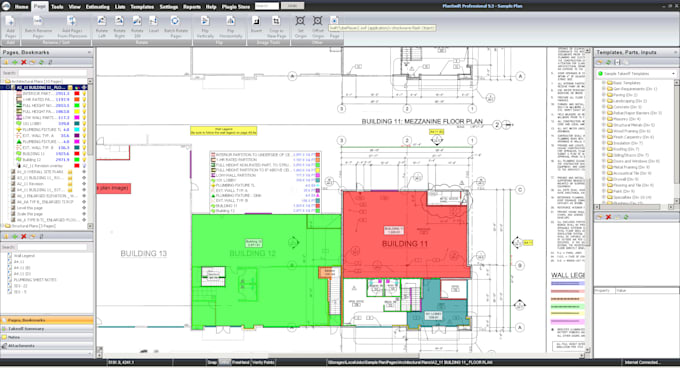Expand the Masonry (Div 4) folder
Image resolution: width=680 pixels, height=368 pixels.
[604, 119]
